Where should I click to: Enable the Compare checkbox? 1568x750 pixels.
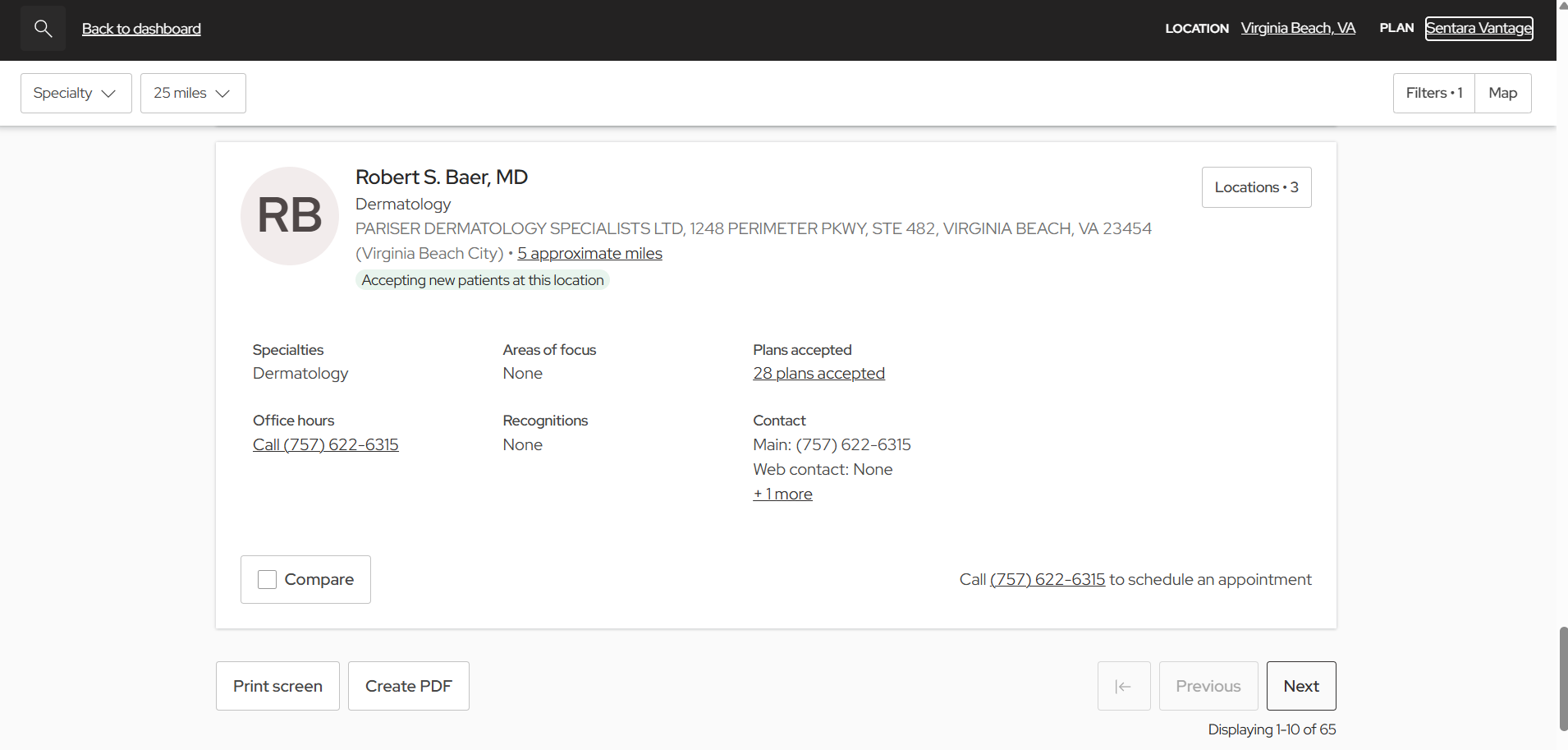pos(267,579)
